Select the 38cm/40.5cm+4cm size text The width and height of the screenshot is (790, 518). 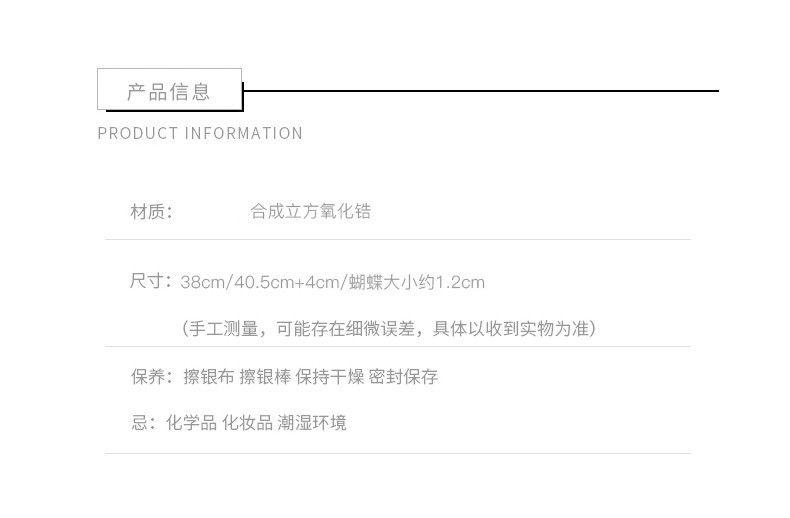(261, 282)
